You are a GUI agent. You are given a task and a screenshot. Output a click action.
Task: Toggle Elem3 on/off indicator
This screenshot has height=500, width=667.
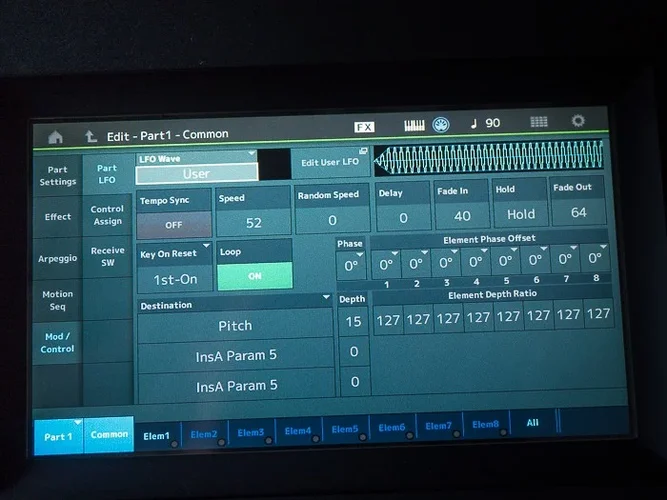(x=268, y=441)
